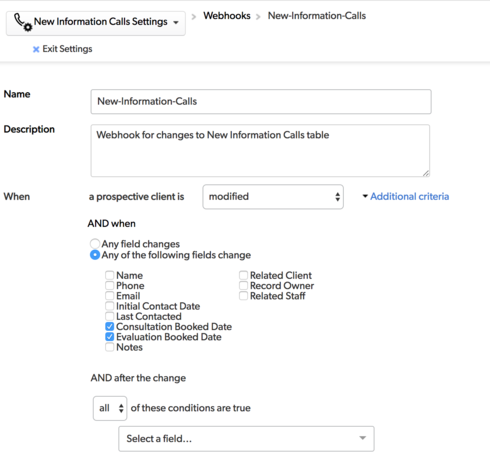Click the phone-gear settings icon
This screenshot has height=464, width=490.
tap(23, 23)
